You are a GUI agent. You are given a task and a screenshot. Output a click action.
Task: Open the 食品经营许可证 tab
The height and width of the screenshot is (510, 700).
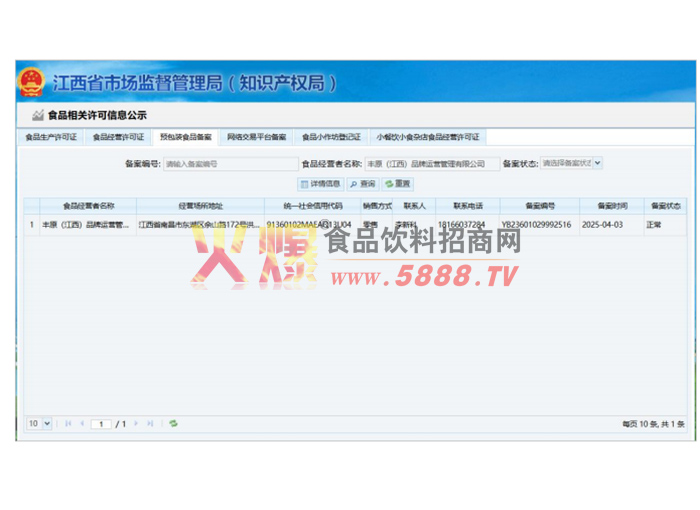pyautogui.click(x=118, y=137)
